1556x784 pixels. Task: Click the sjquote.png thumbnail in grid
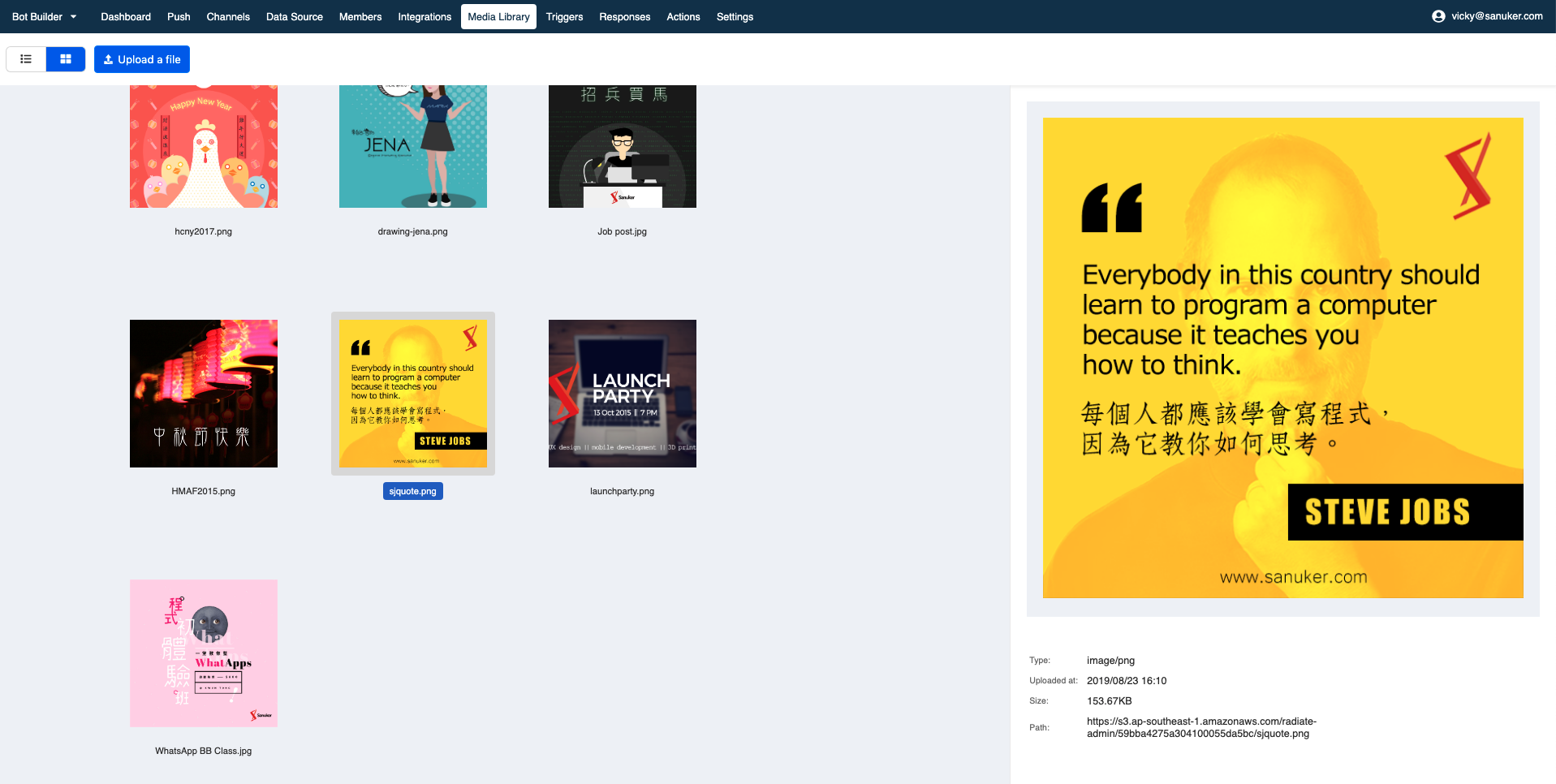pyautogui.click(x=413, y=394)
